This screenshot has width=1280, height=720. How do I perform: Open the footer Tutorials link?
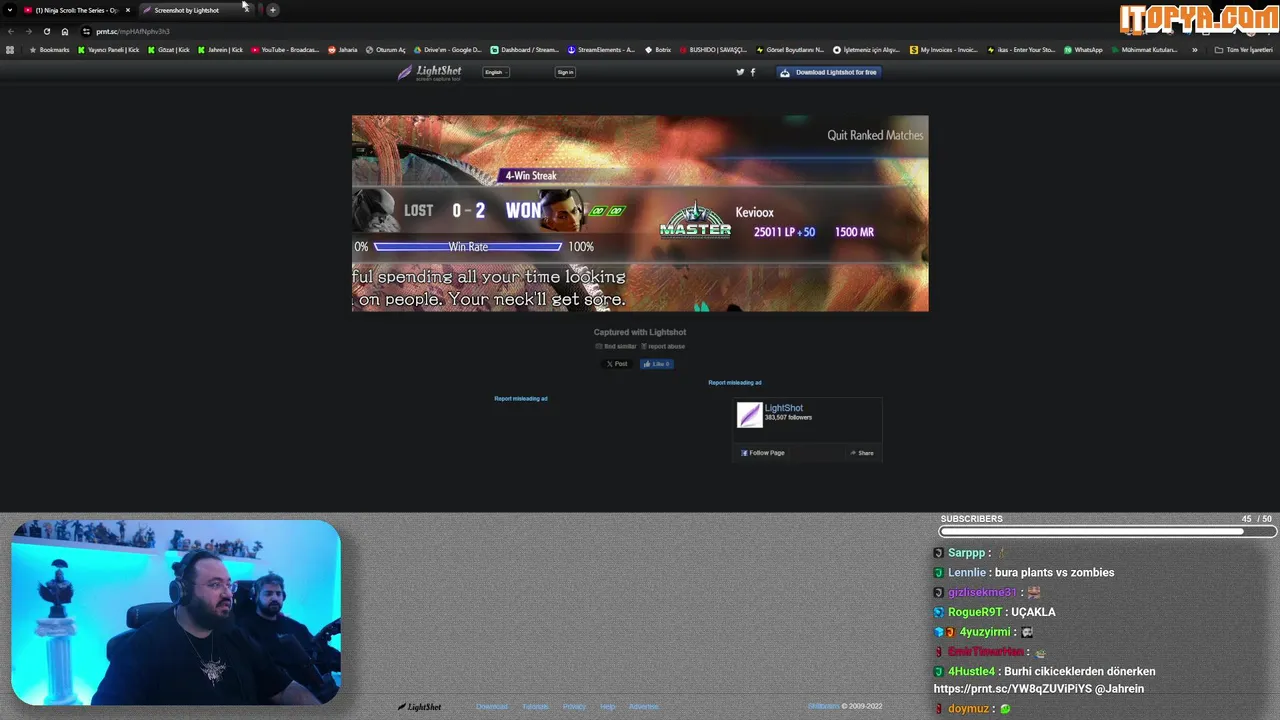click(535, 707)
